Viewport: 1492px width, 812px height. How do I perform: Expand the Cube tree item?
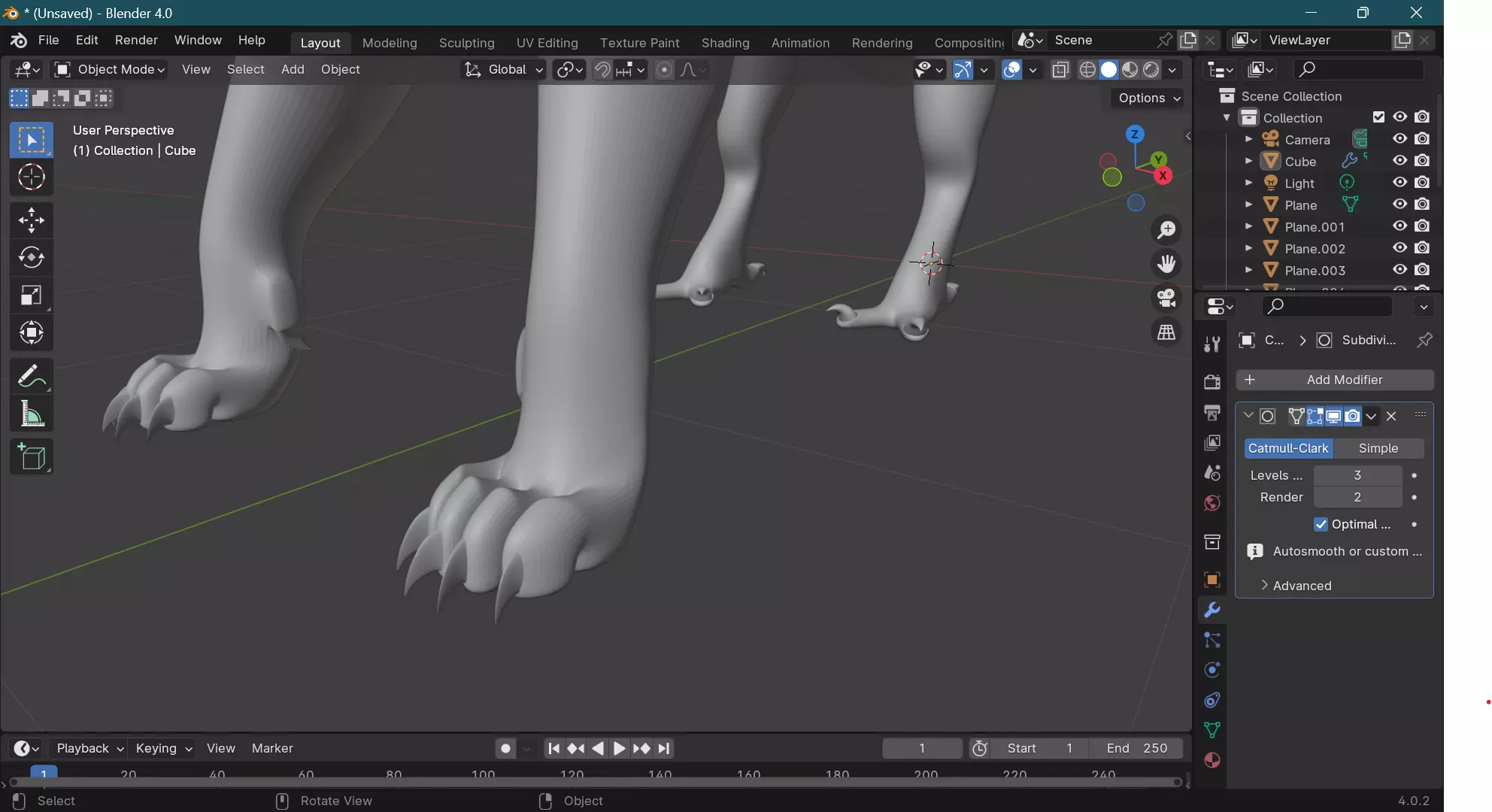pos(1248,161)
